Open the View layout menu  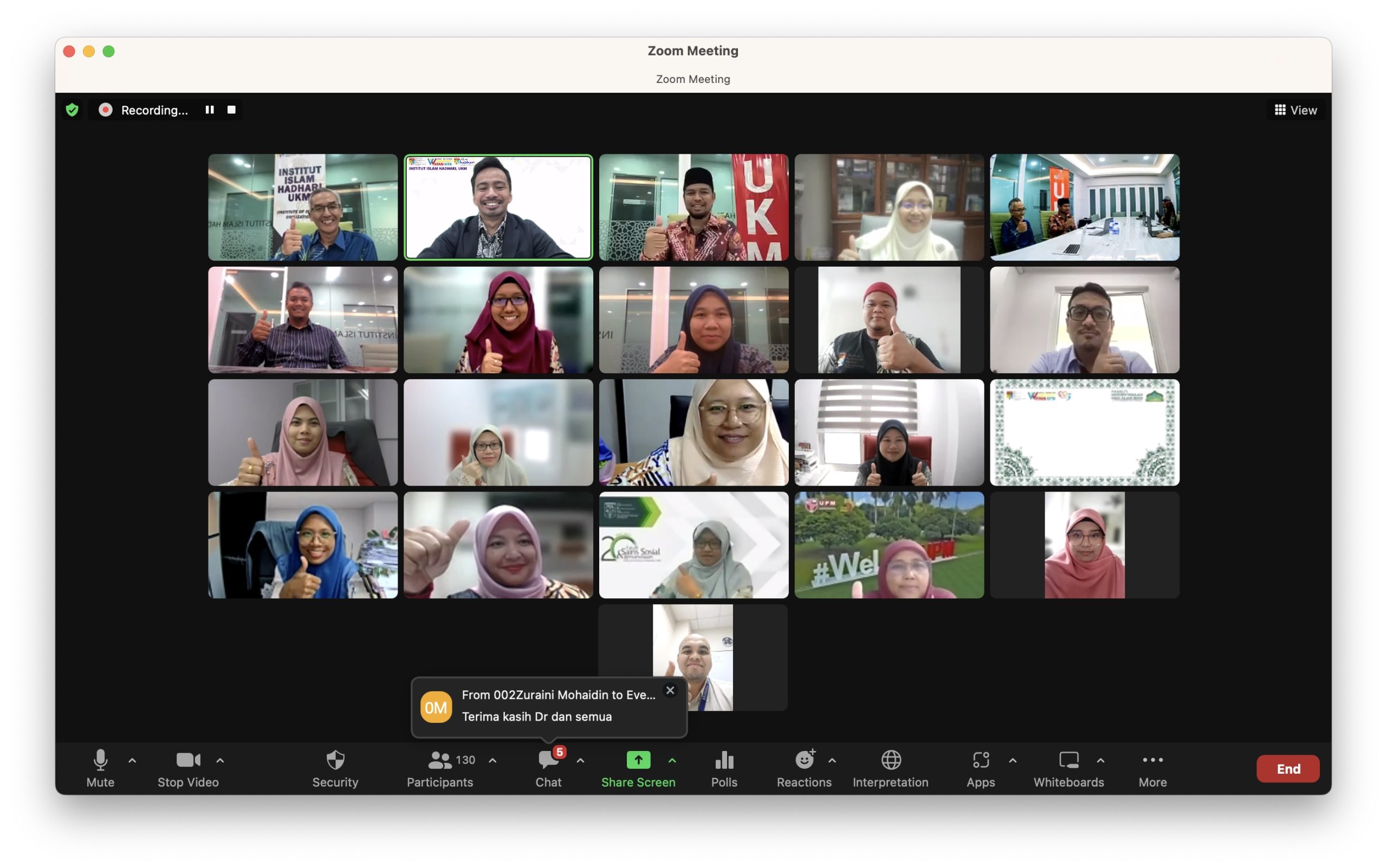[x=1296, y=109]
